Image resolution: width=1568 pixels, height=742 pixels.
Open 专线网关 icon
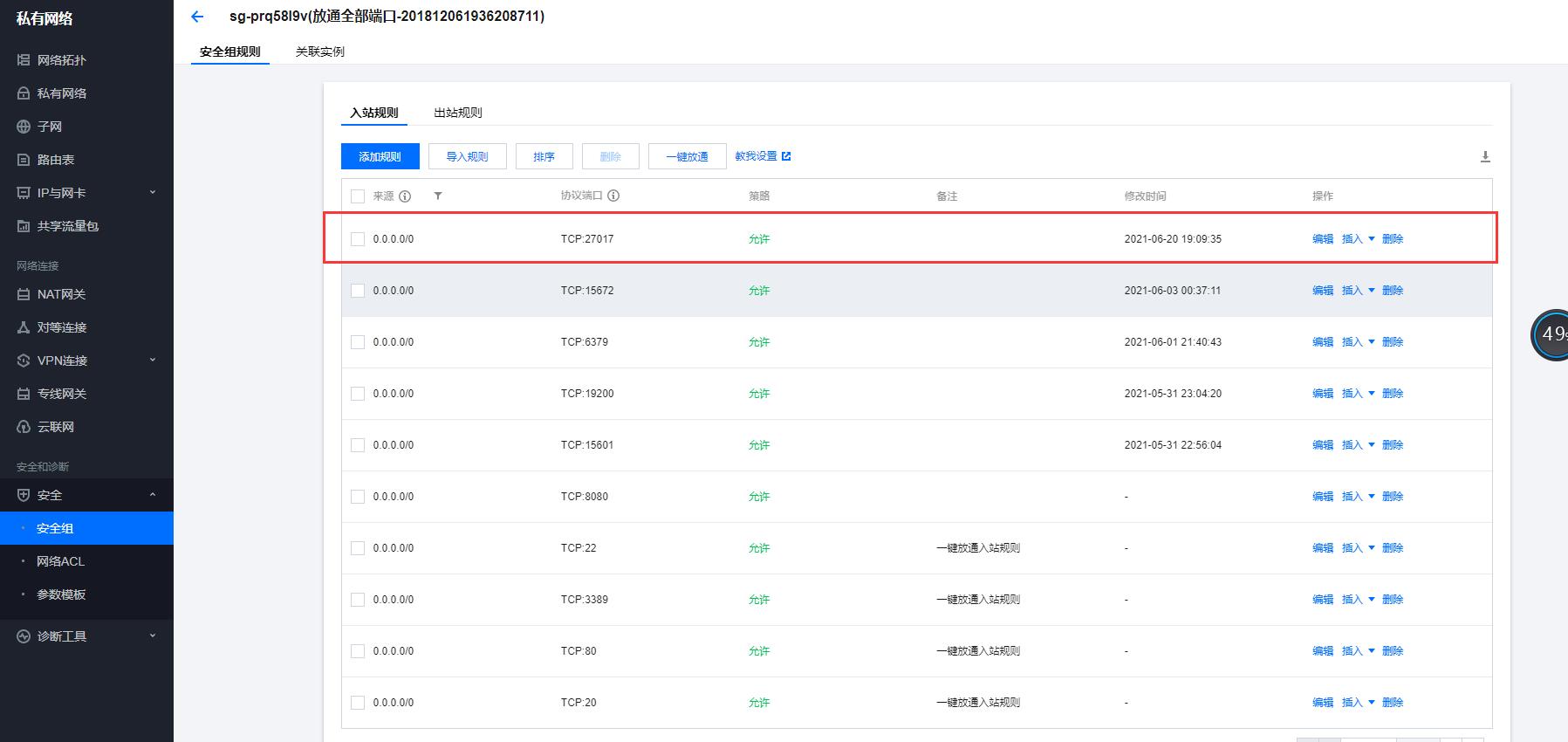[x=24, y=394]
